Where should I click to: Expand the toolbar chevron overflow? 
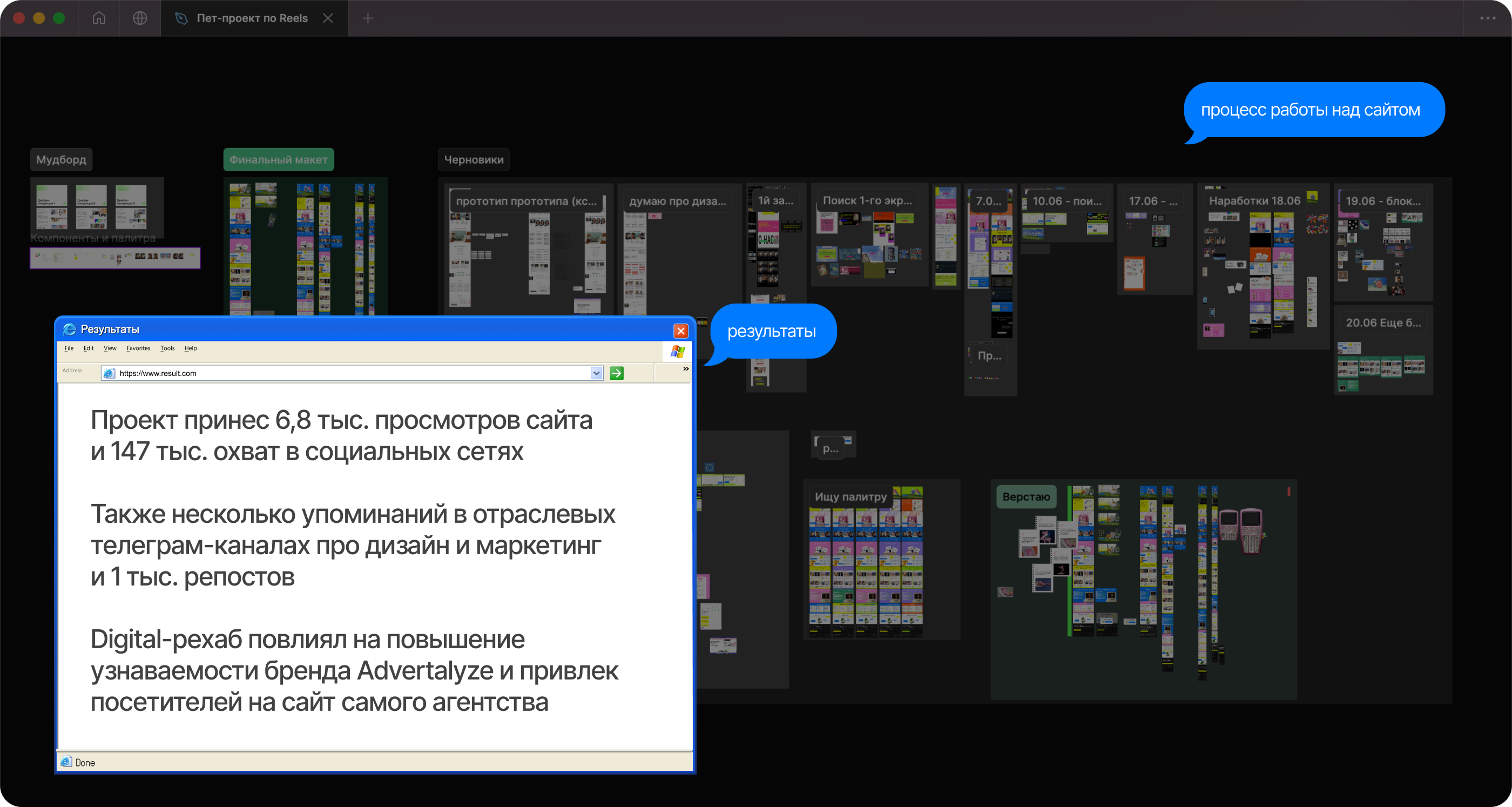click(686, 369)
